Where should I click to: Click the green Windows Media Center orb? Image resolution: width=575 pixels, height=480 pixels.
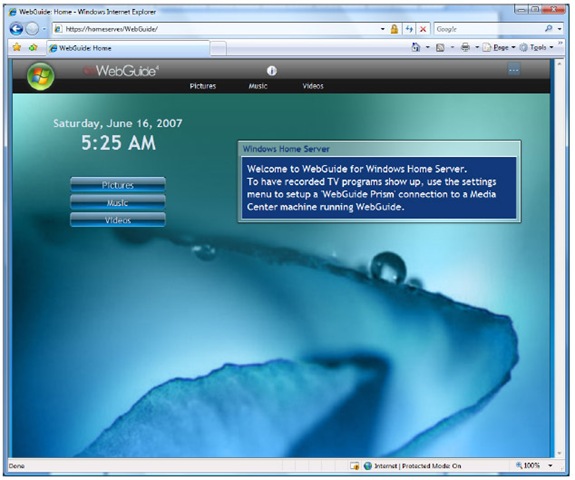(x=41, y=76)
